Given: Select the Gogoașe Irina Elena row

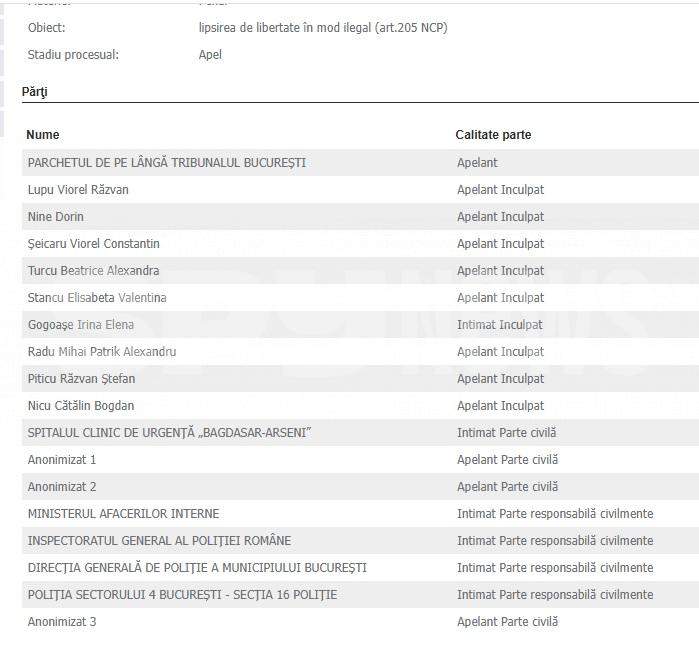Looking at the screenshot, I should point(360,325).
